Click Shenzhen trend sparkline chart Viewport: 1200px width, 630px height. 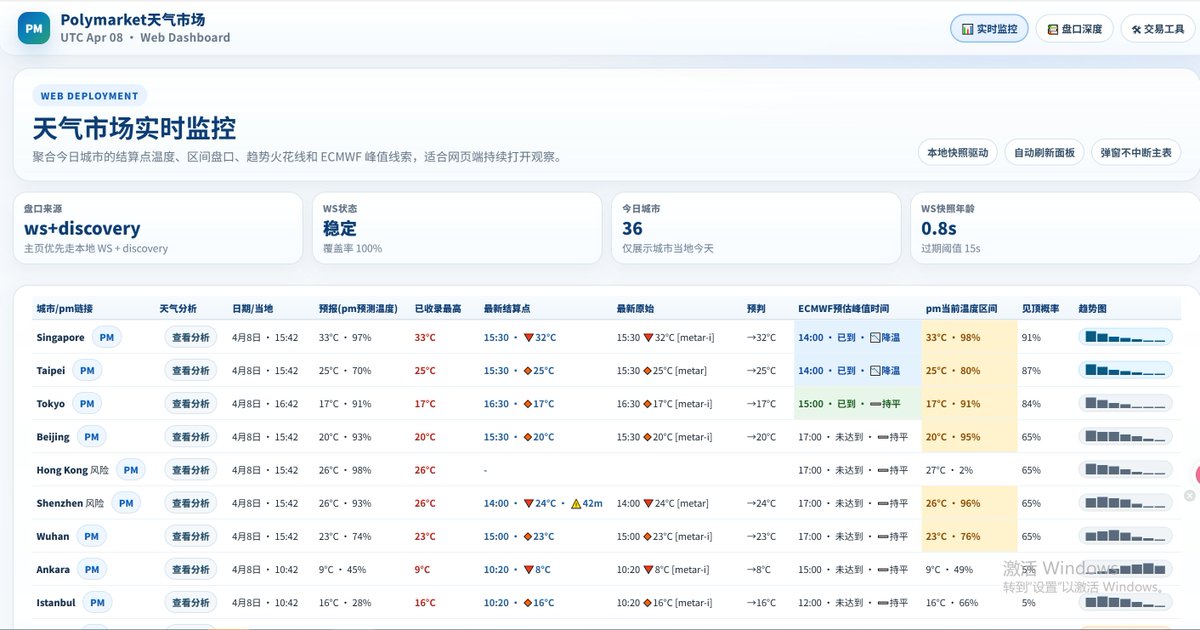pos(1125,503)
